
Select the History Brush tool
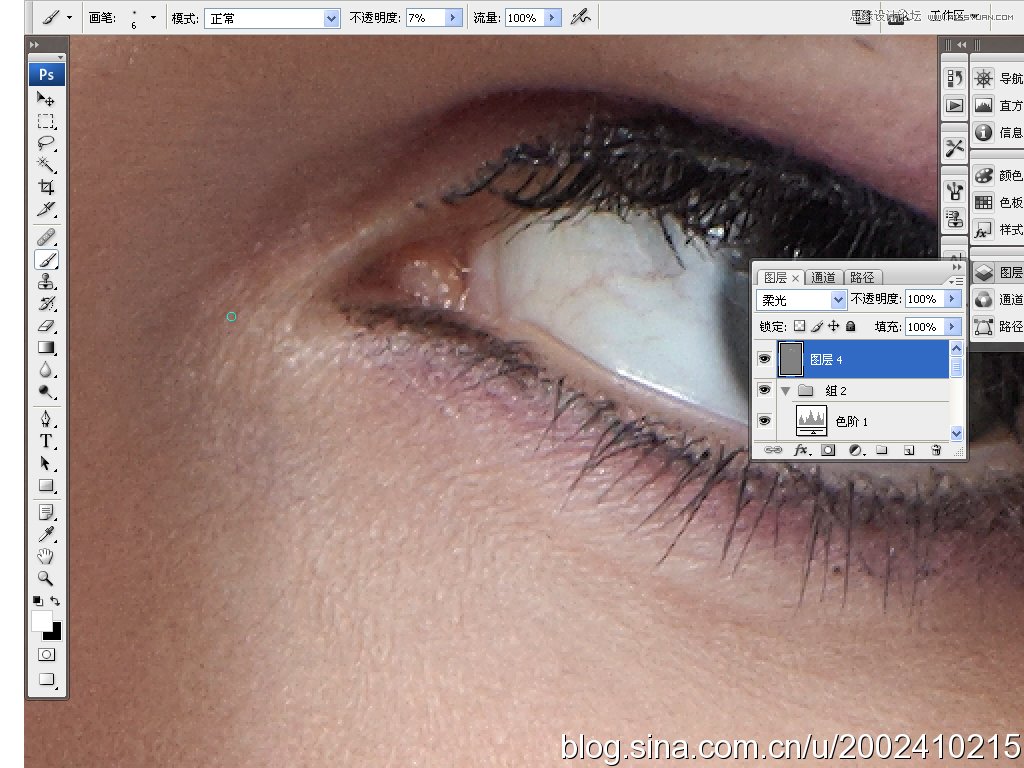pos(46,303)
